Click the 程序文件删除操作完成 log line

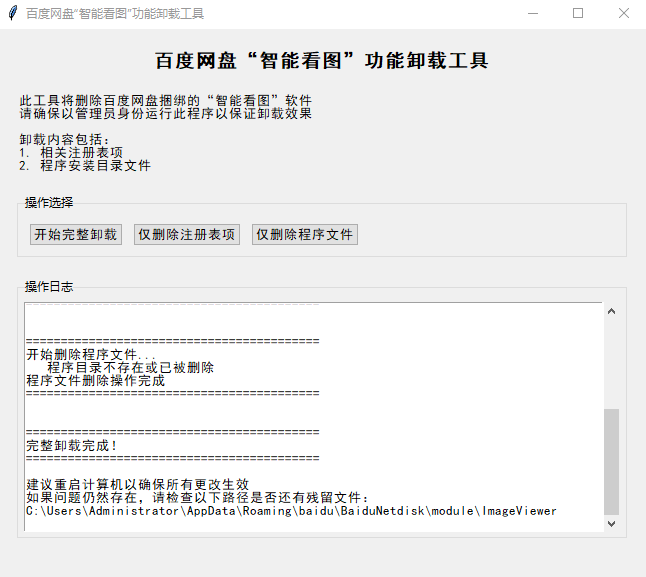tap(96, 381)
